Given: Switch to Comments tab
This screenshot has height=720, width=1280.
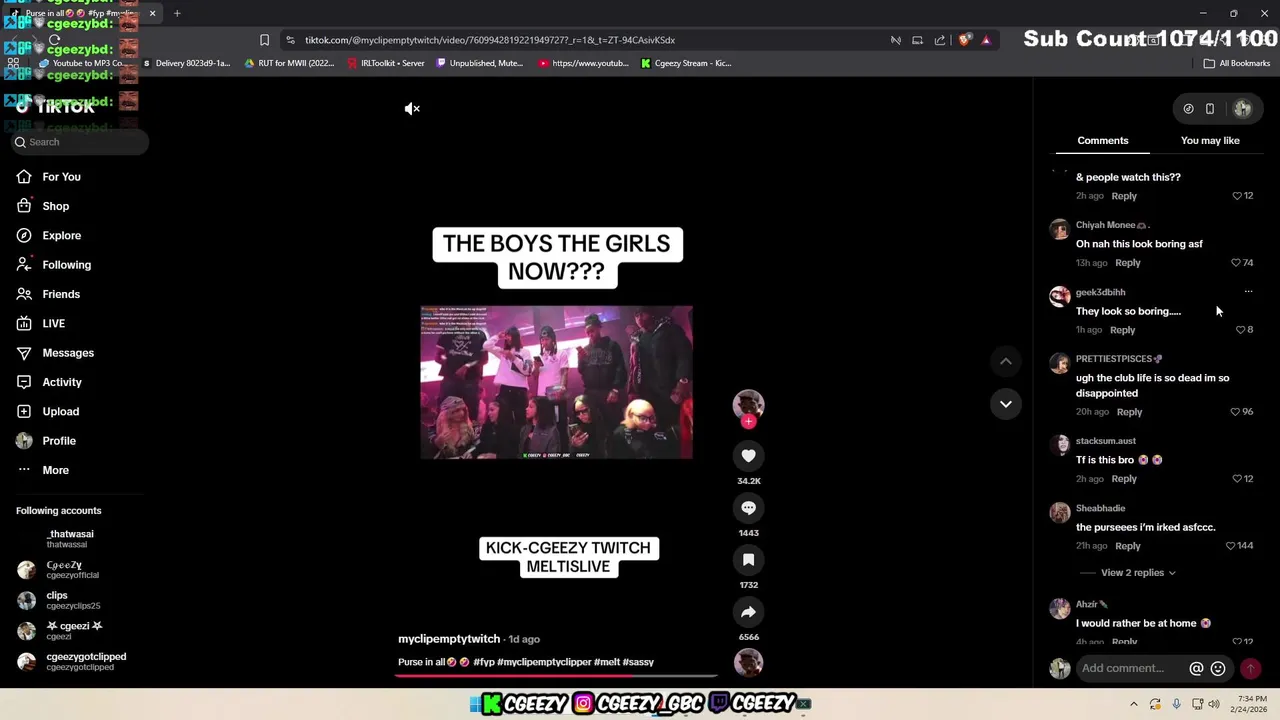Looking at the screenshot, I should 1102,141.
